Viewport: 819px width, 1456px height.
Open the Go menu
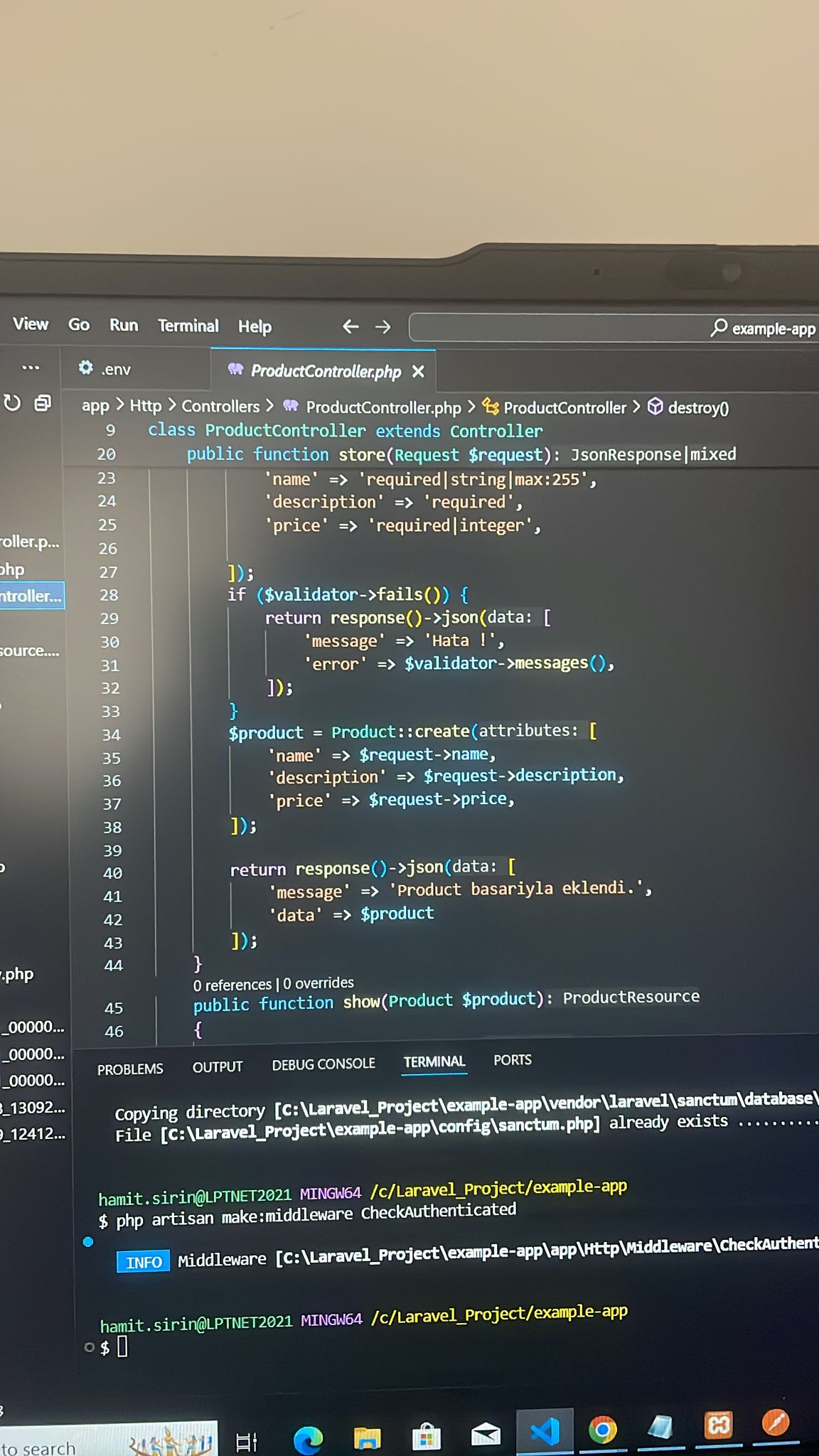click(79, 325)
